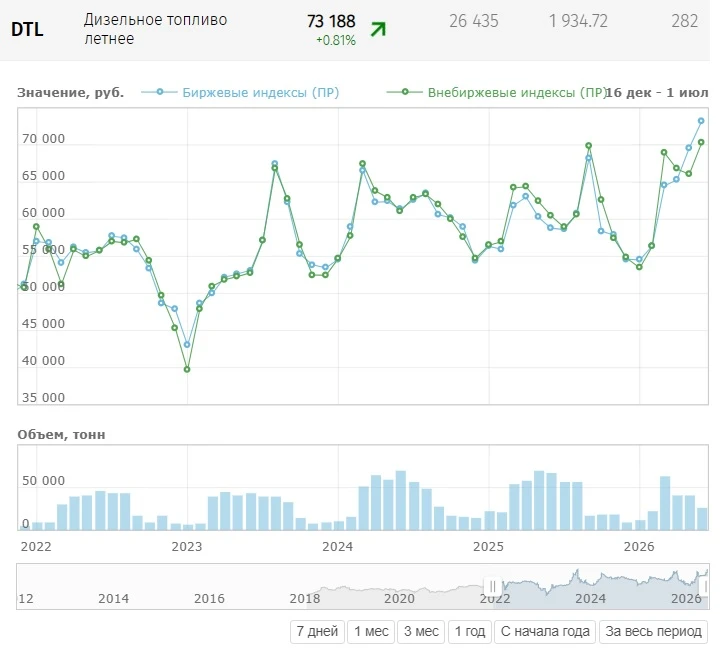Click the 26 435 header value
The height and width of the screenshot is (649, 720).
pyautogui.click(x=473, y=21)
